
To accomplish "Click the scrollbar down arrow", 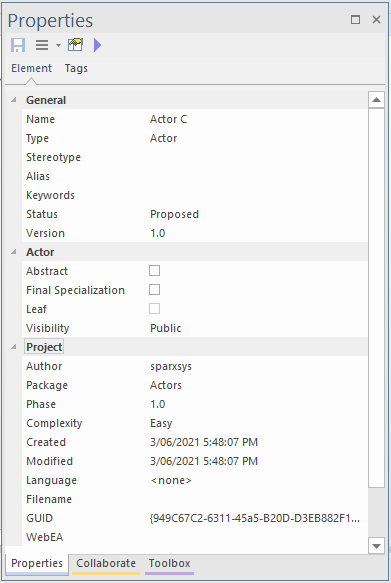I will tap(376, 546).
